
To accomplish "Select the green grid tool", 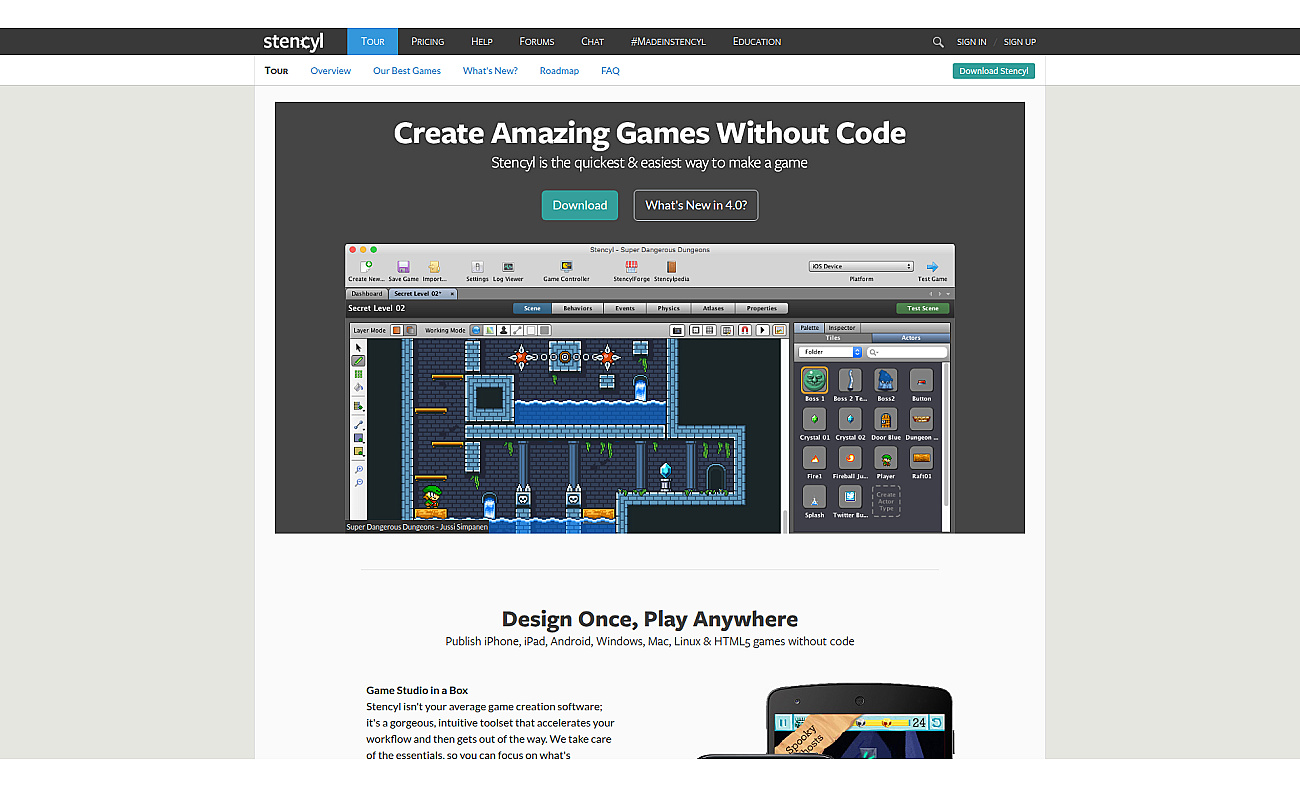I will (x=359, y=374).
